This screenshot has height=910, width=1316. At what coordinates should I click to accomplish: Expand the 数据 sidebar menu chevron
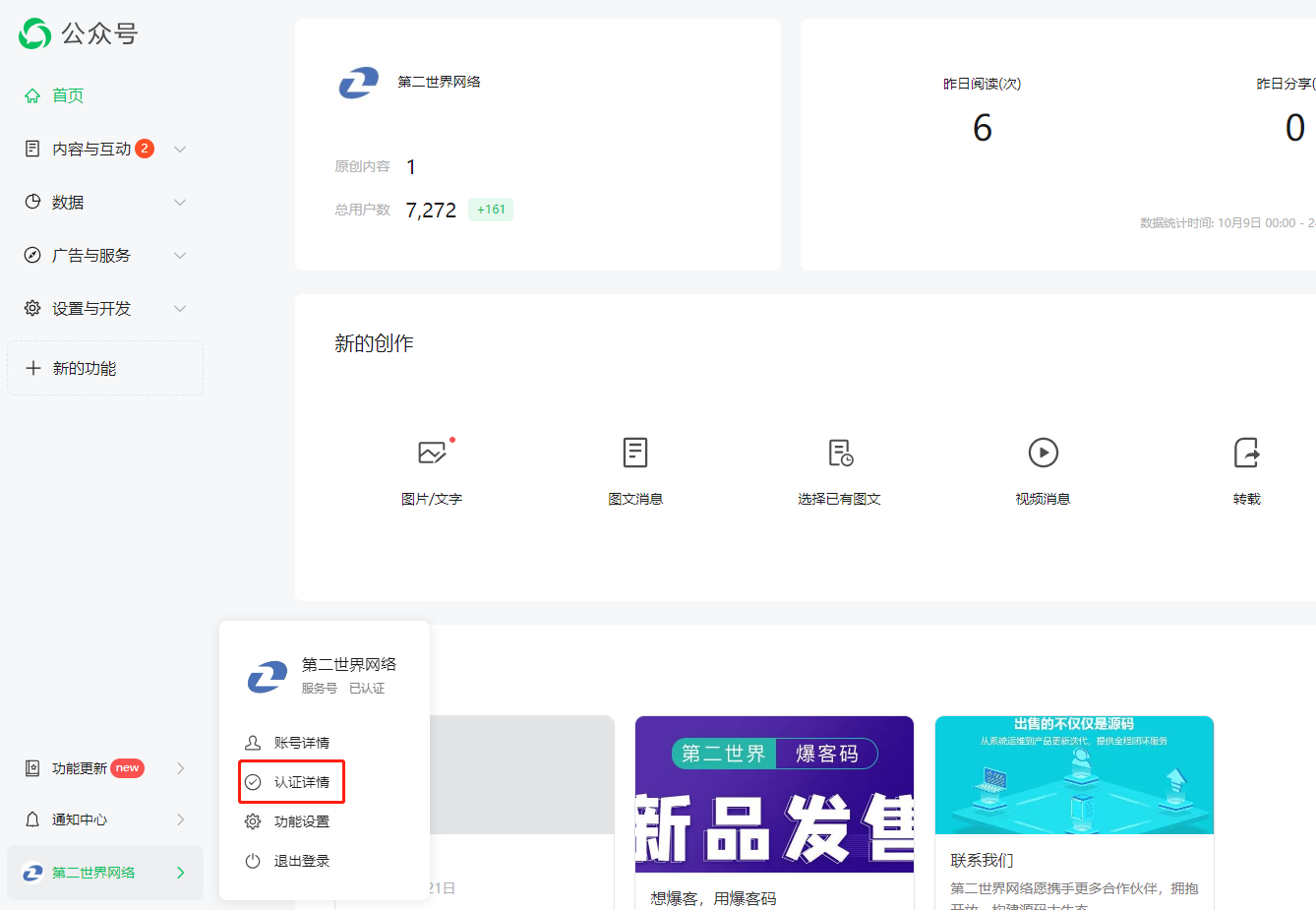tap(180, 203)
